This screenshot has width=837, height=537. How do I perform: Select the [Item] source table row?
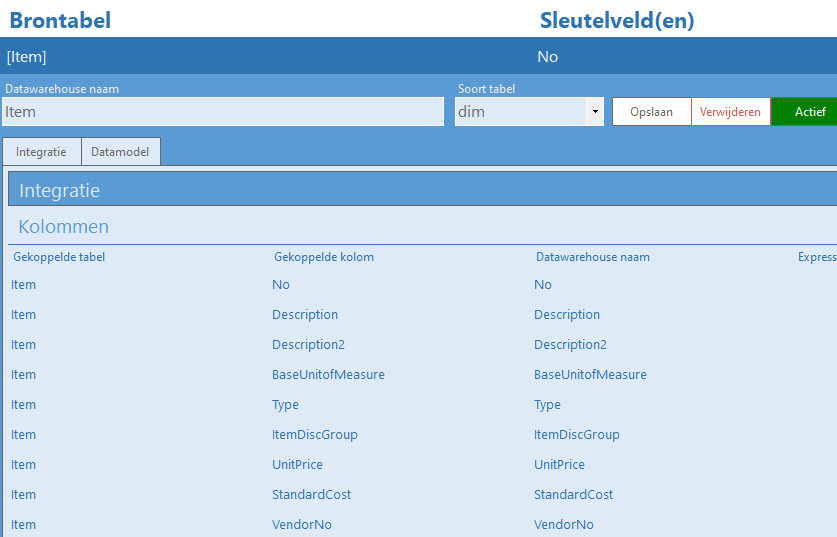pos(27,57)
